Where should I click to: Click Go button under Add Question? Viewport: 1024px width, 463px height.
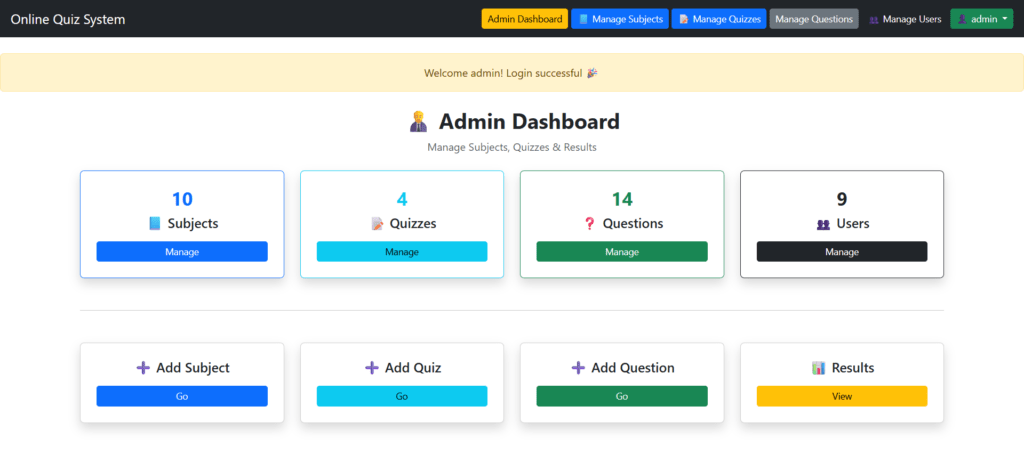pos(622,396)
